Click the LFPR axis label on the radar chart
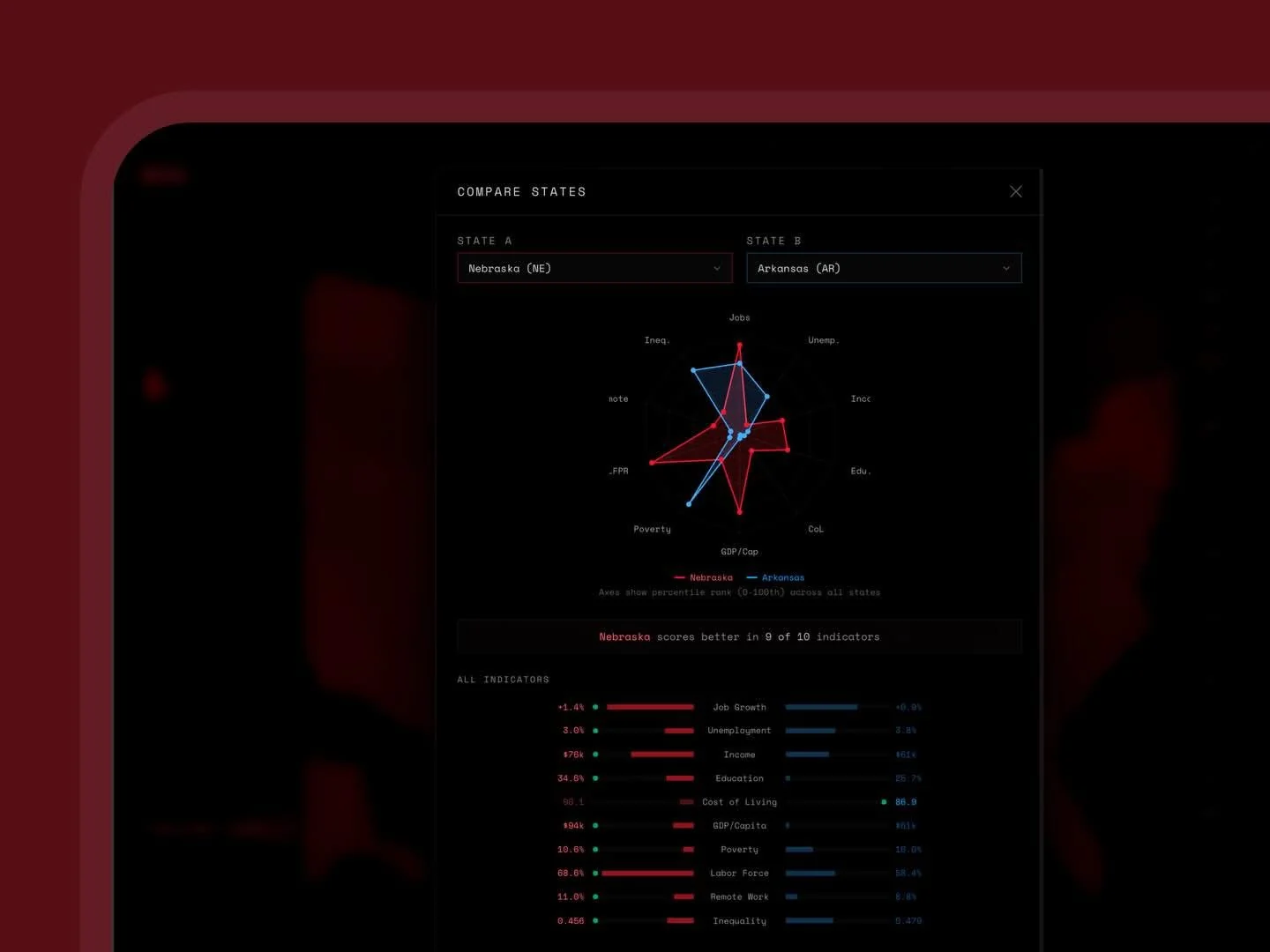This screenshot has height=952, width=1270. (618, 471)
